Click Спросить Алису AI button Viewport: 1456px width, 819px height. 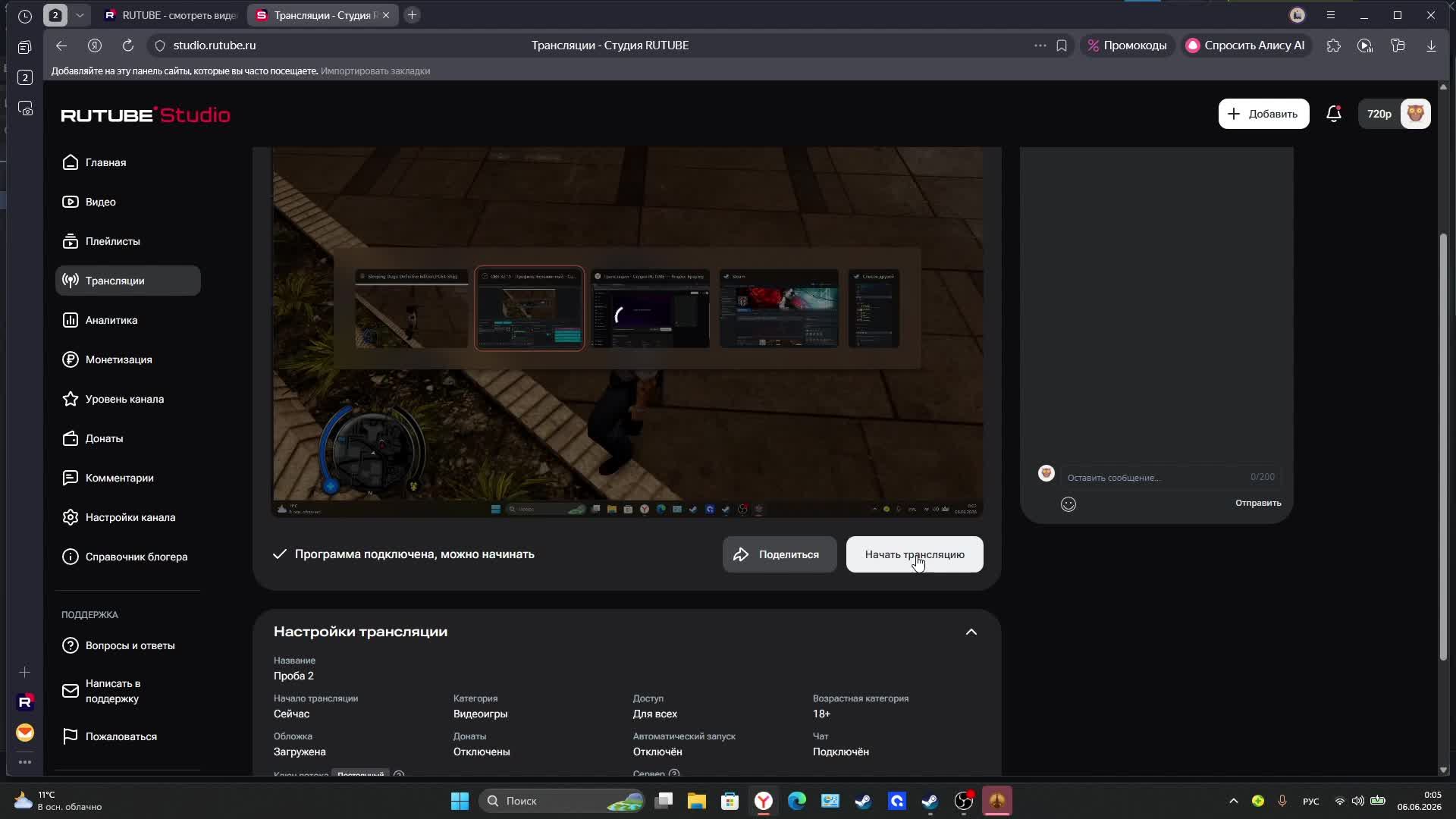tap(1246, 45)
